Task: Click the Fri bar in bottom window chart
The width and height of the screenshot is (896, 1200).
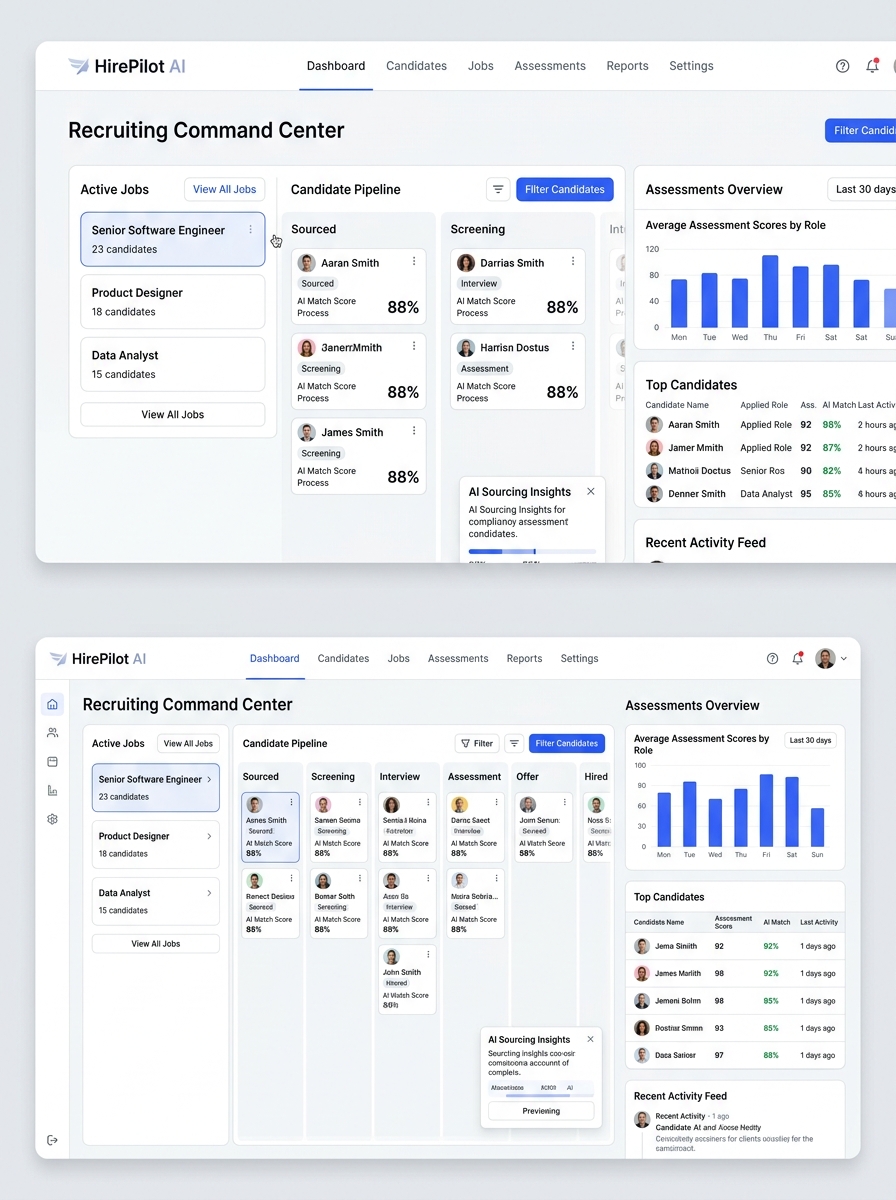Action: [766, 811]
